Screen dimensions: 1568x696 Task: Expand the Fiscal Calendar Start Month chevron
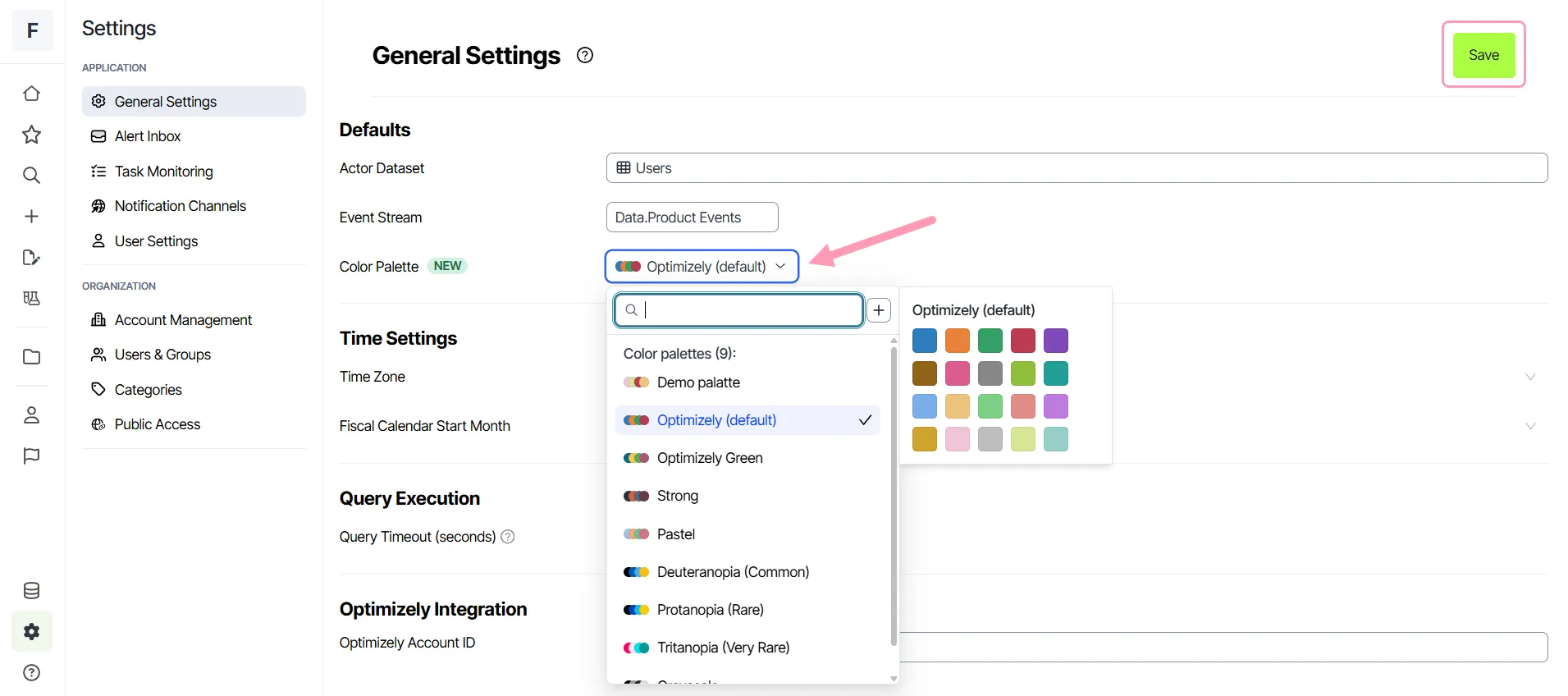[1530, 426]
